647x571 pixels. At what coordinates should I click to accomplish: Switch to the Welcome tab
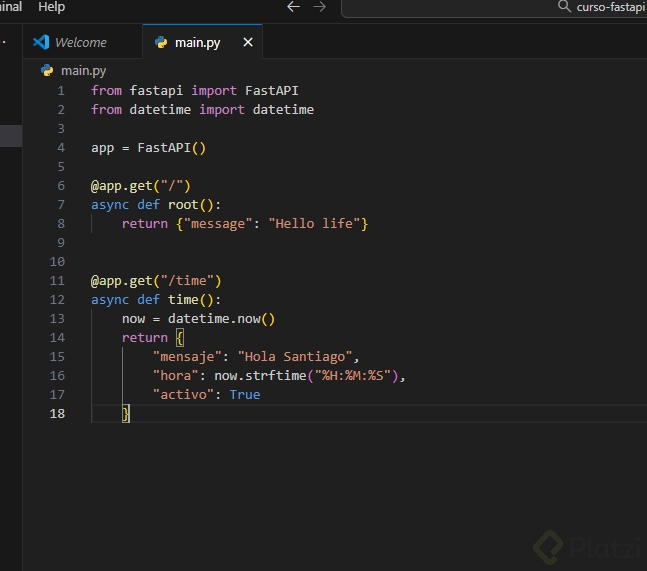pyautogui.click(x=80, y=42)
